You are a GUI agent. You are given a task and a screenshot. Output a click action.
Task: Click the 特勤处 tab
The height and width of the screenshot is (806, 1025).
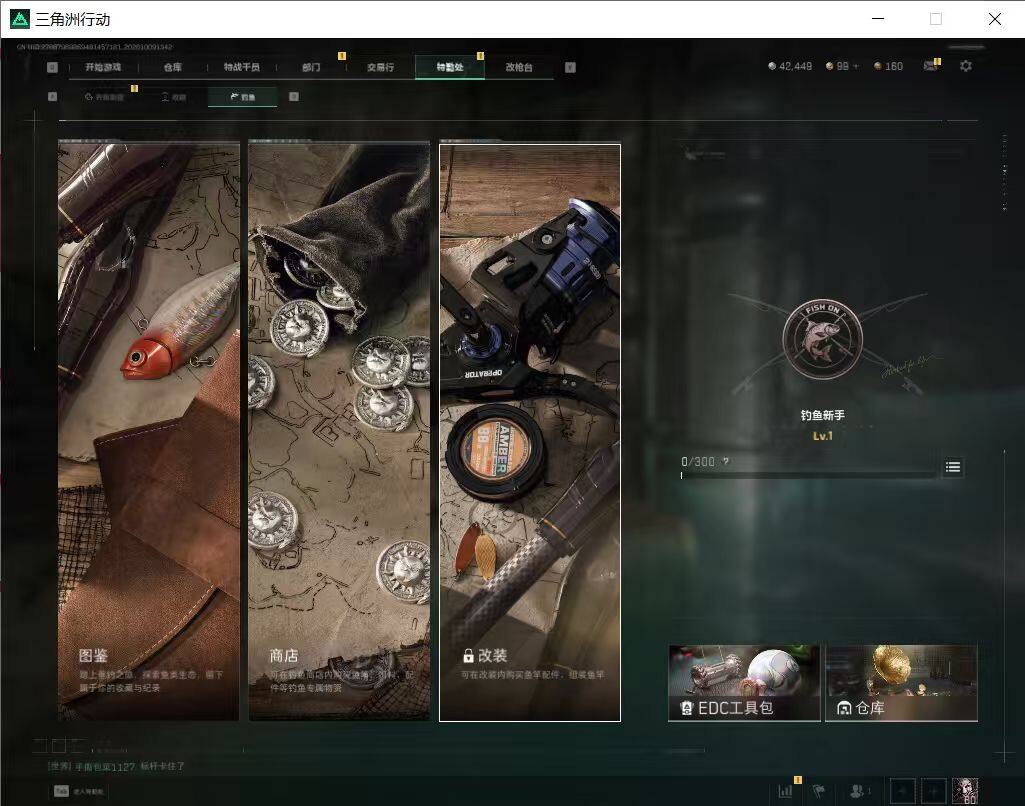pos(450,67)
